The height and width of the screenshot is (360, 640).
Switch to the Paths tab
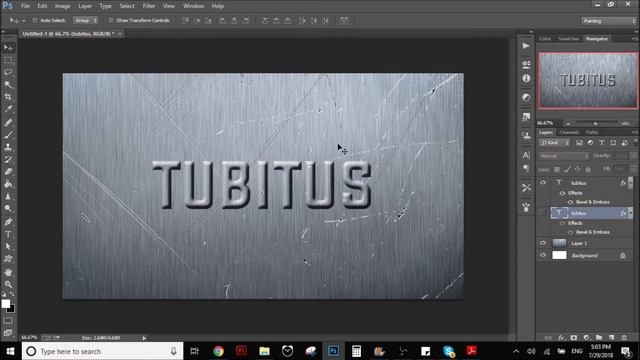coord(592,133)
